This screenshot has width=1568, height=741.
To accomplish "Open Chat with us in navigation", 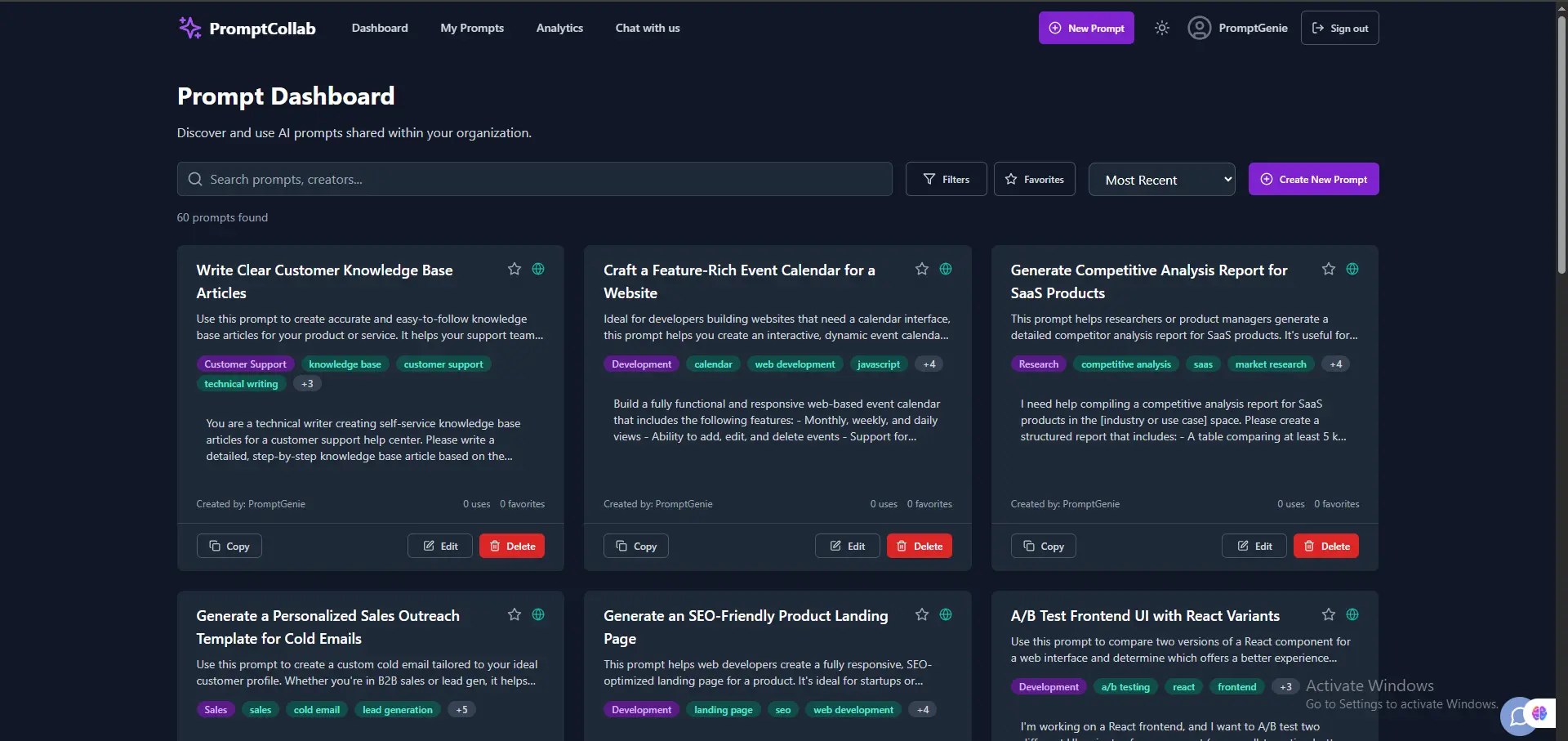I will coord(648,28).
